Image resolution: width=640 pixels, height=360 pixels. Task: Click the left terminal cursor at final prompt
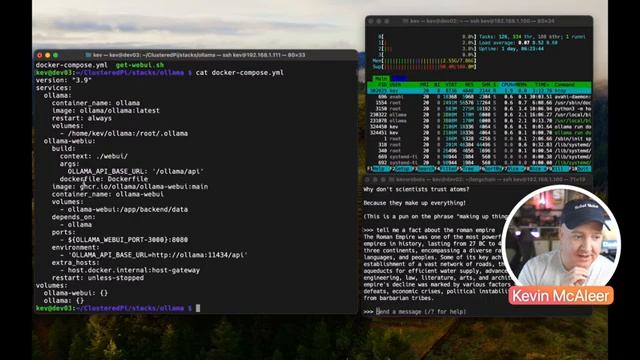pyautogui.click(x=198, y=308)
